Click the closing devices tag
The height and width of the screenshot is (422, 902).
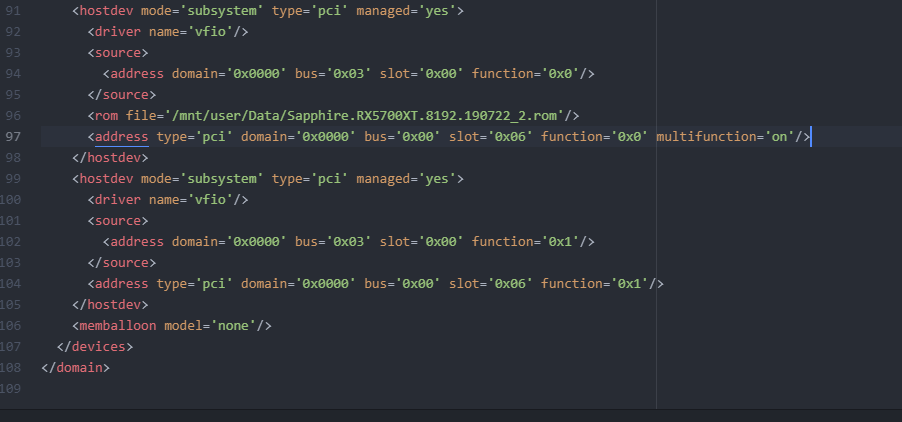(x=95, y=347)
